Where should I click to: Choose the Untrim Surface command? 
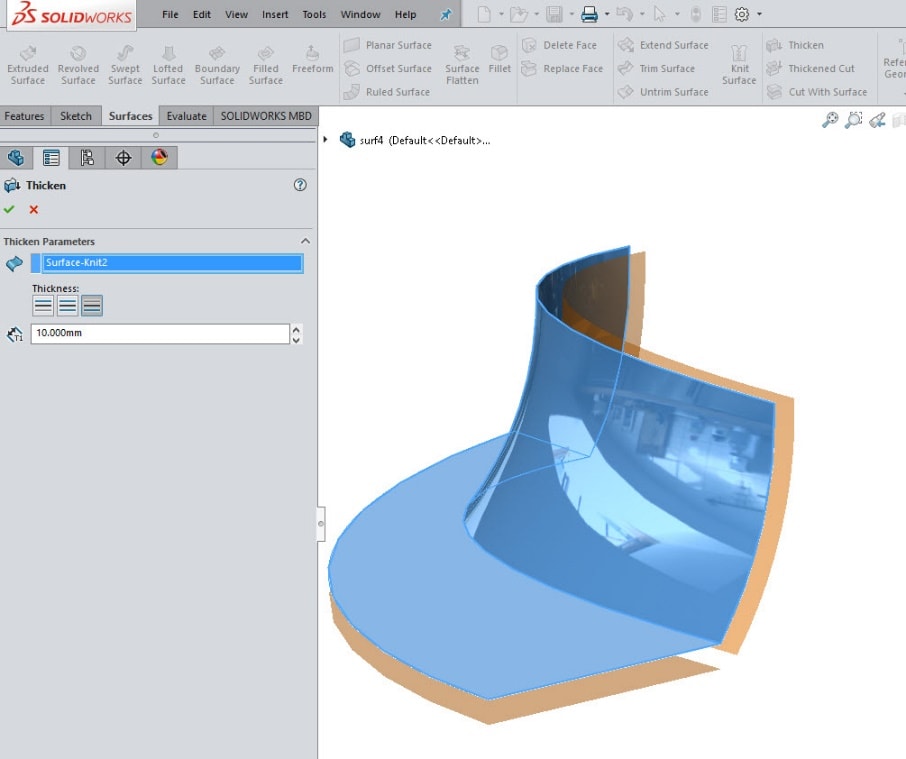pos(663,92)
